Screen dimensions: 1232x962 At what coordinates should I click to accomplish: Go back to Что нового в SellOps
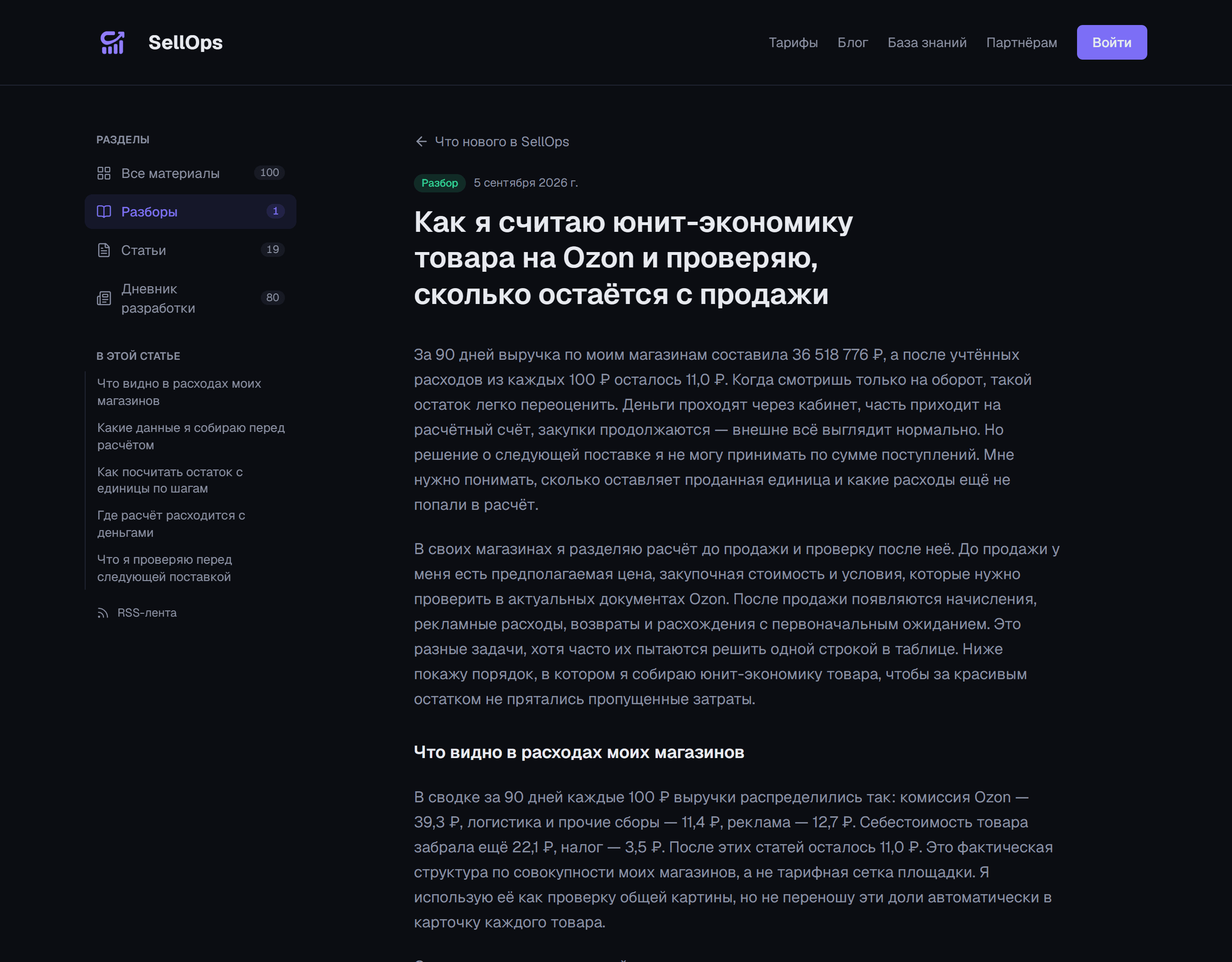pos(501,141)
